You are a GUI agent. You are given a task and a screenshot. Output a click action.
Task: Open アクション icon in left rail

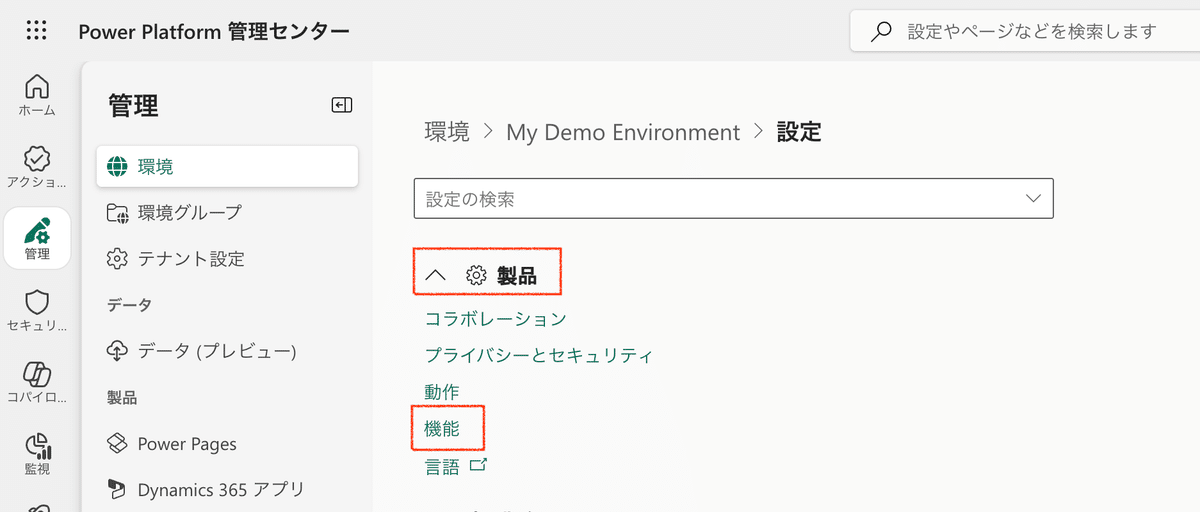(37, 167)
